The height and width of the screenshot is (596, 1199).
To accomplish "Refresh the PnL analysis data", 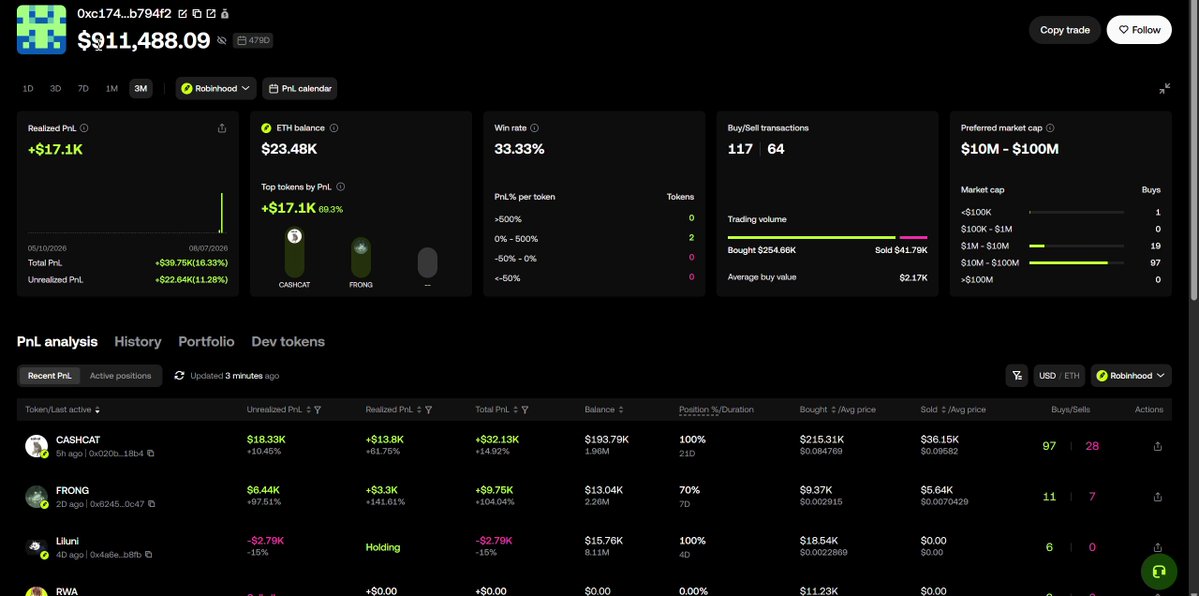I will coord(180,376).
